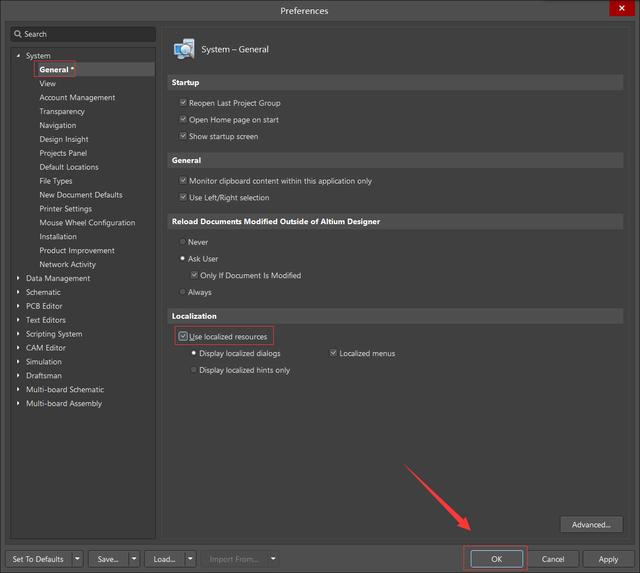Open Design Insight page
Screen dimensions: 640x573
64,139
